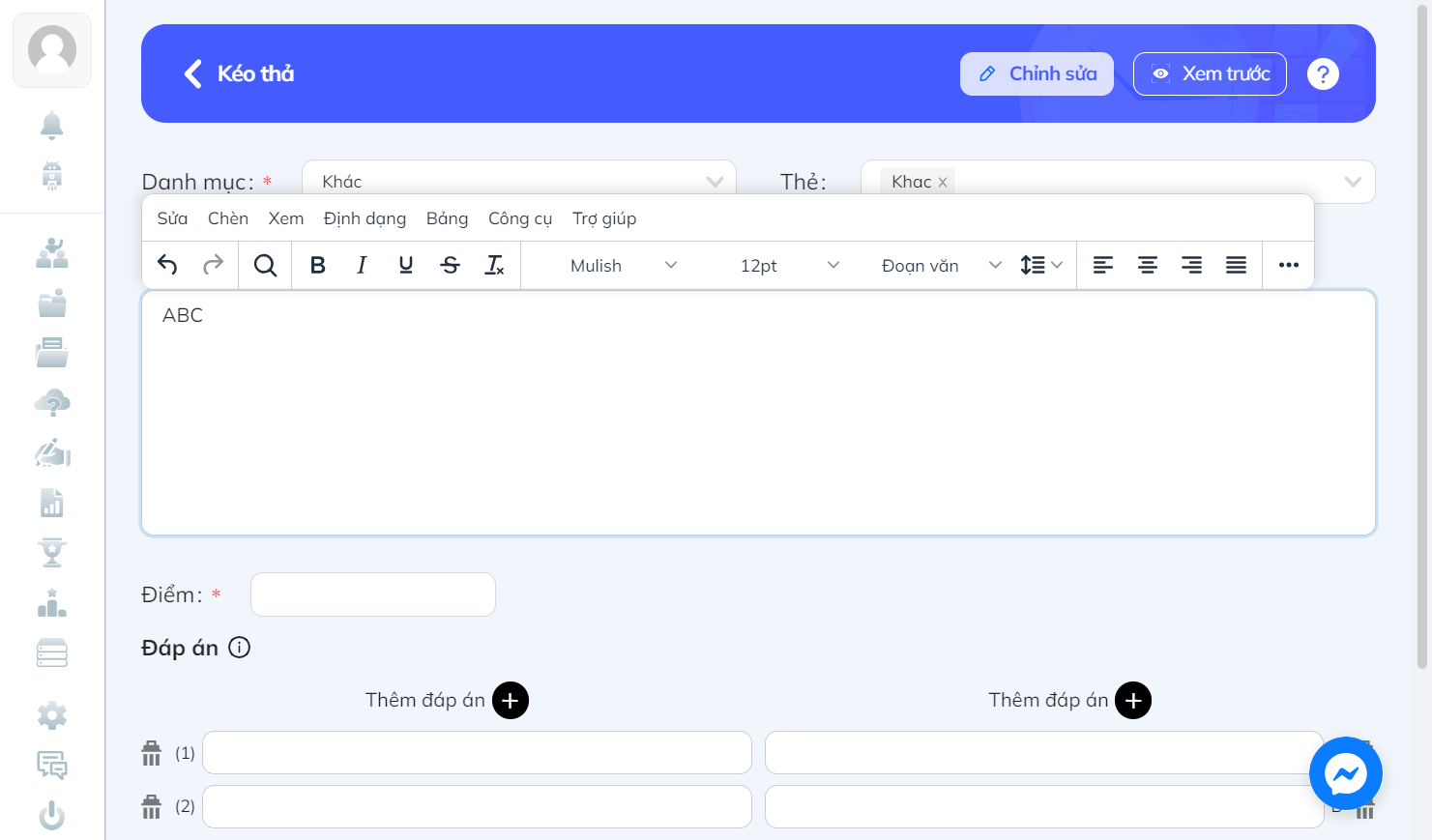Add answer with right Thêm đáp án plus
The image size is (1432, 840).
1133,701
